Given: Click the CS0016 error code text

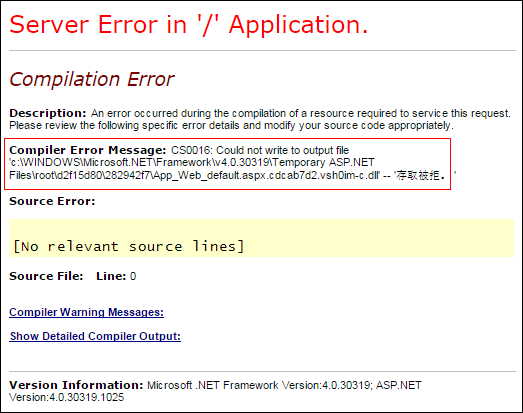Looking at the screenshot, I should (191, 150).
